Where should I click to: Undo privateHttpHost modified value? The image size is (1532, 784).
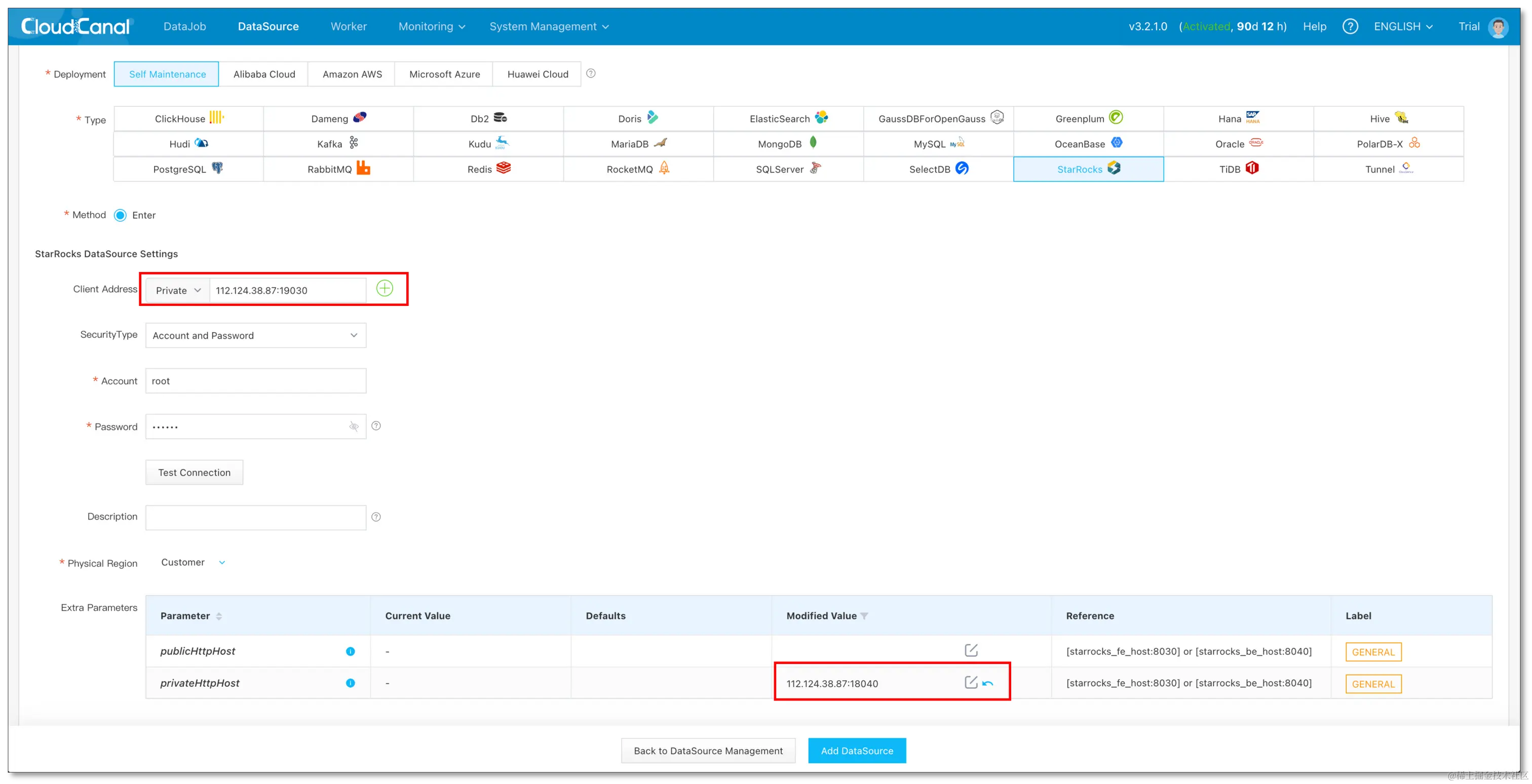[988, 684]
